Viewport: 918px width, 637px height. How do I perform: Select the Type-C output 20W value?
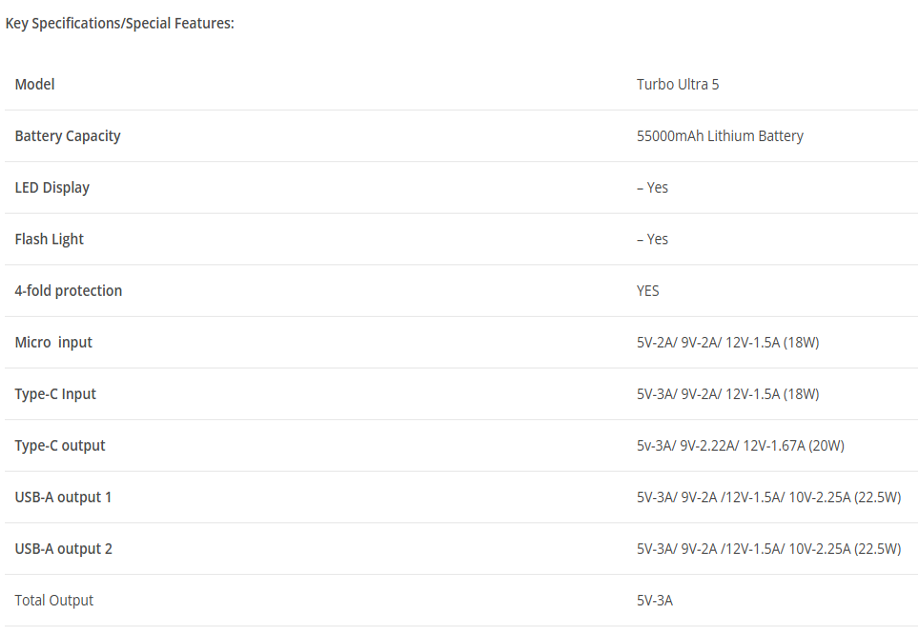[x=740, y=446]
